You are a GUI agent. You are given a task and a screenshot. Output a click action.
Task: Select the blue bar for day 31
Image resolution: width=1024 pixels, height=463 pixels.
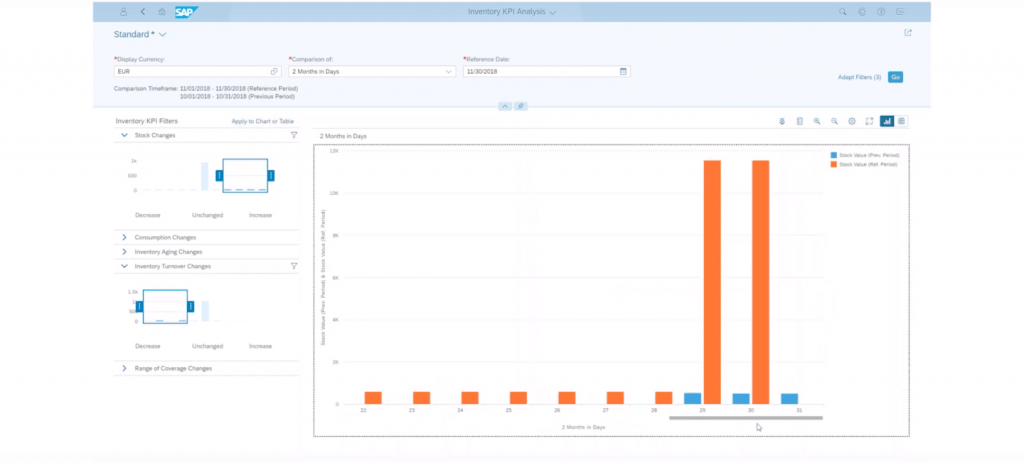(x=790, y=399)
